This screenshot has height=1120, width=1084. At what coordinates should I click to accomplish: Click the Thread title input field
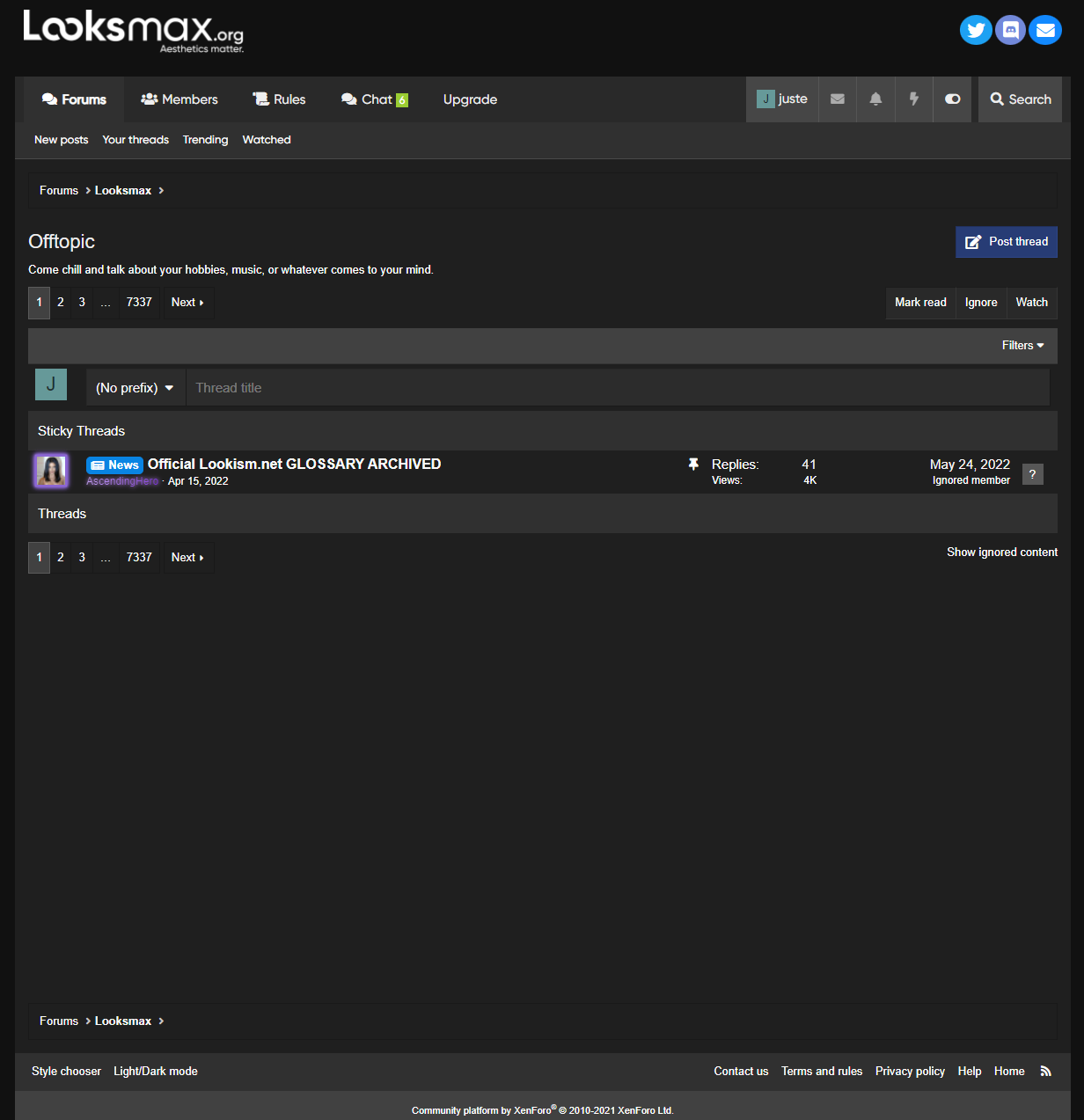[618, 388]
